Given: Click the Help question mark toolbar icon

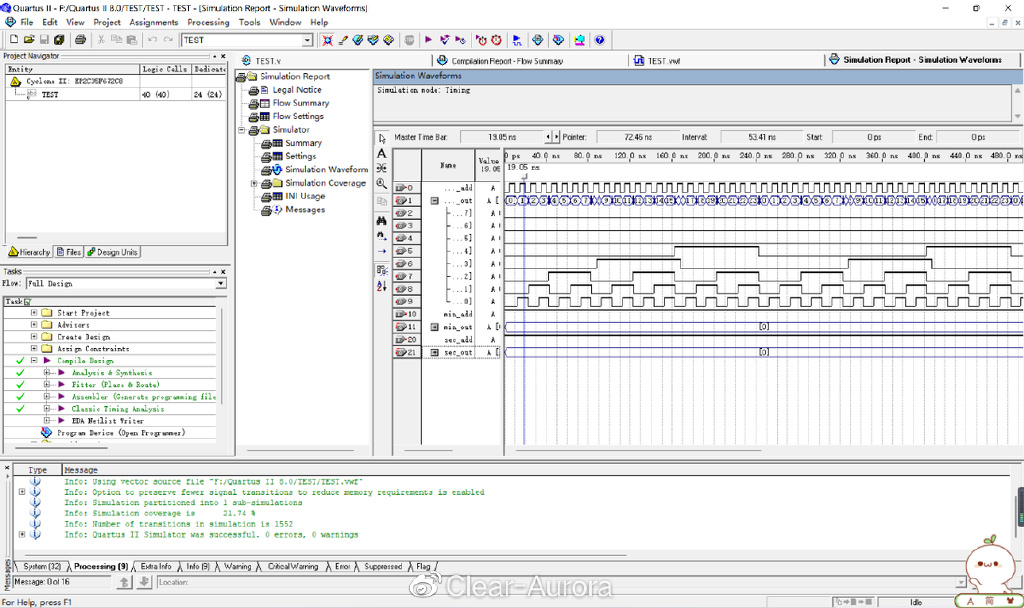Looking at the screenshot, I should click(x=600, y=40).
